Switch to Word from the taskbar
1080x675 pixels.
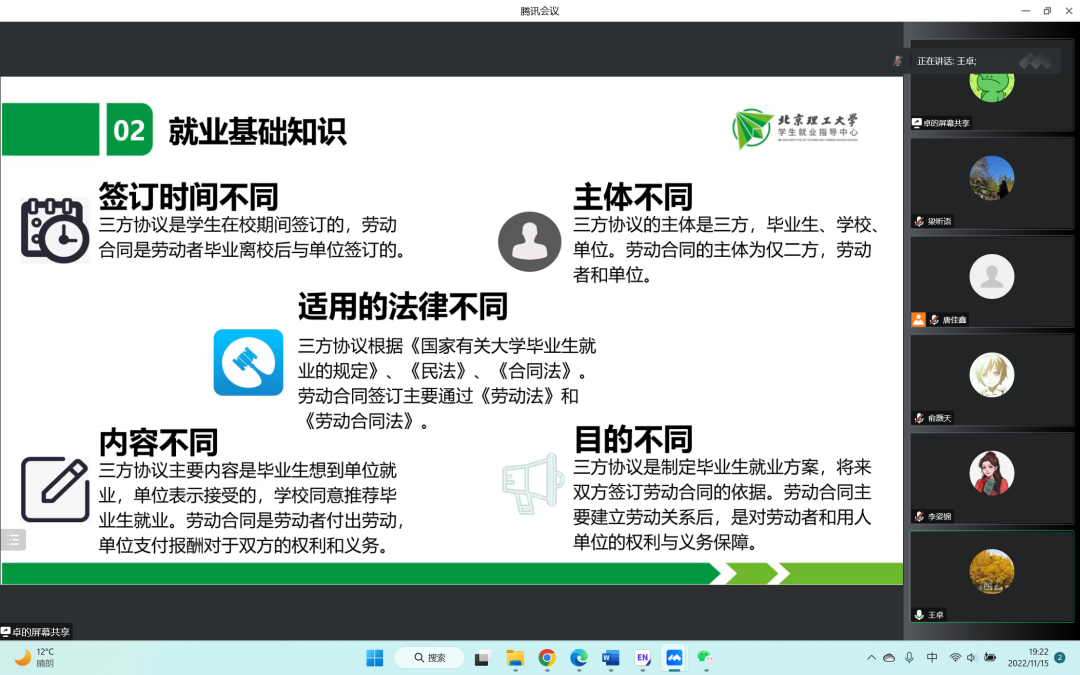[x=610, y=658]
